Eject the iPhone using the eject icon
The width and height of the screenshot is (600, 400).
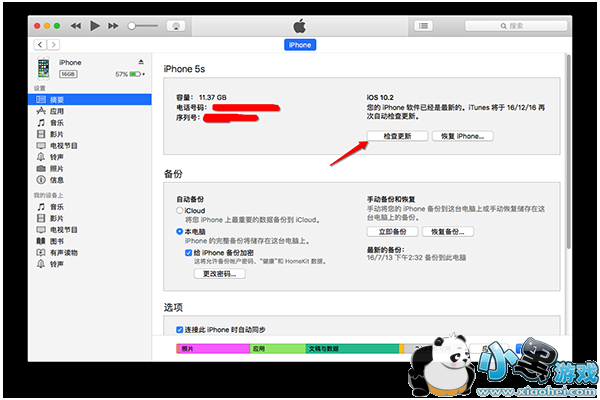click(141, 62)
